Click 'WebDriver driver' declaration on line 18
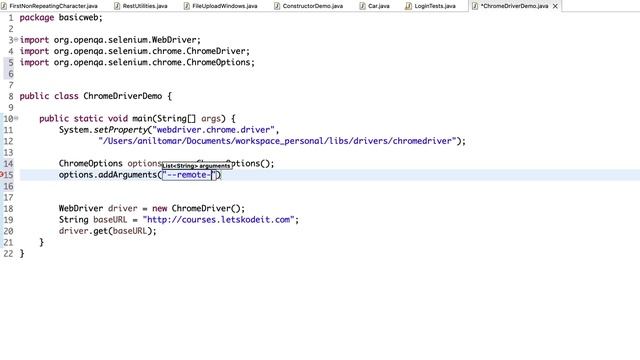Viewport: 640px width, 360px height. 98,208
